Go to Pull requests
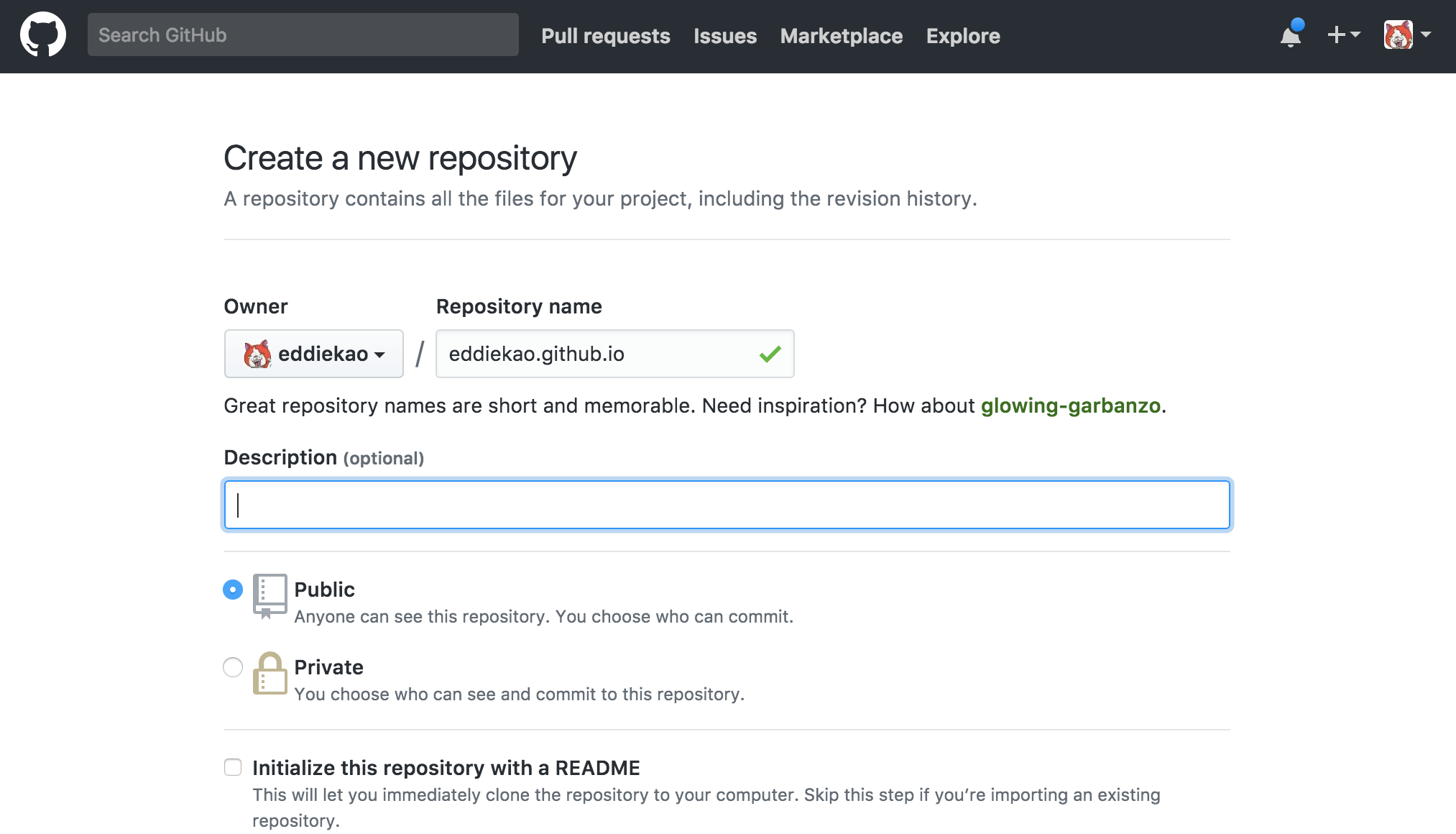 (x=605, y=36)
